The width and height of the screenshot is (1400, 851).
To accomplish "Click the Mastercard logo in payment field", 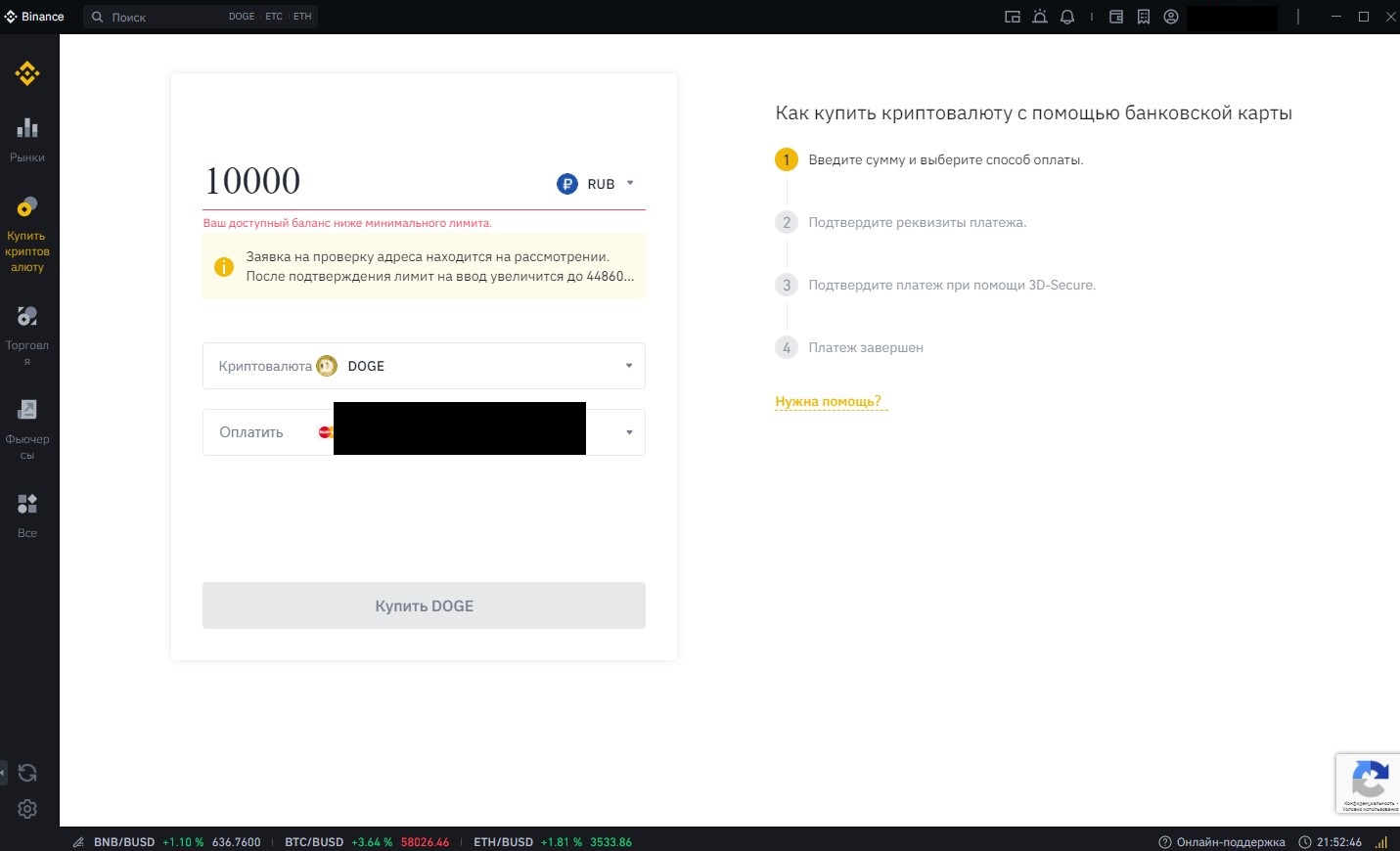I will click(x=326, y=432).
